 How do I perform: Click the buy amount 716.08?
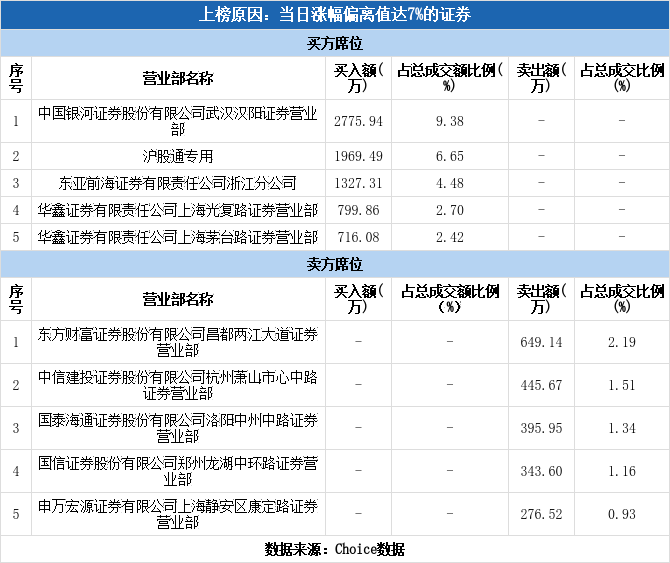(358, 237)
